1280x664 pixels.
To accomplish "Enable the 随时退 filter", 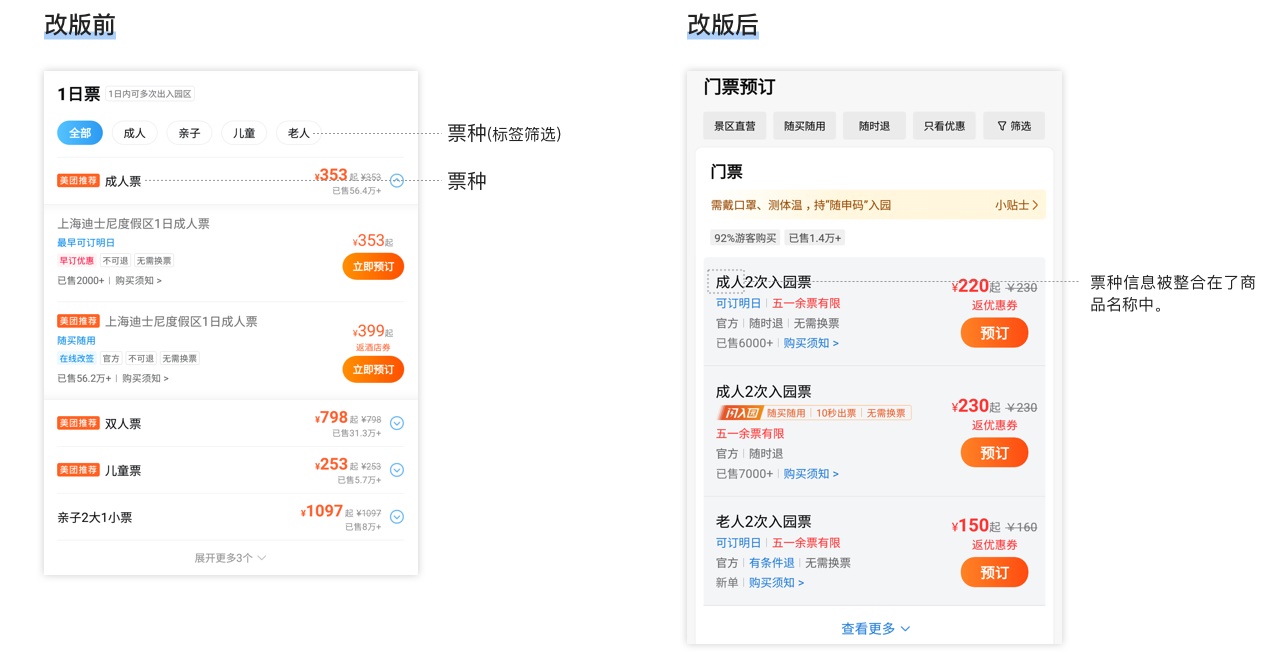I will coord(874,125).
